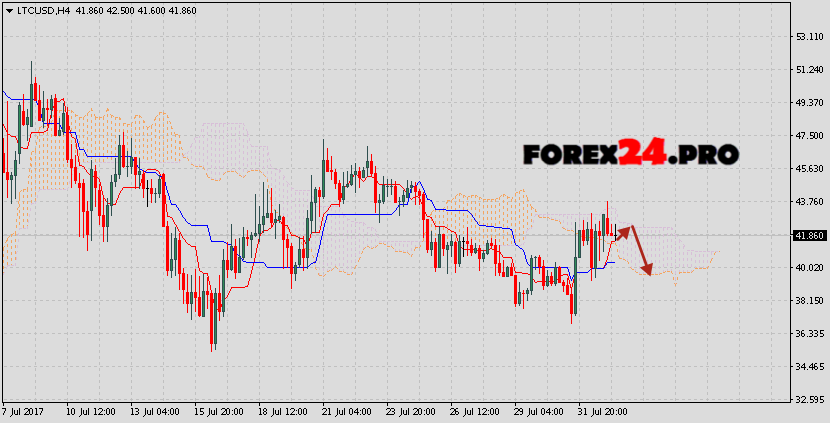Click the 43.760 price axis label

point(809,201)
